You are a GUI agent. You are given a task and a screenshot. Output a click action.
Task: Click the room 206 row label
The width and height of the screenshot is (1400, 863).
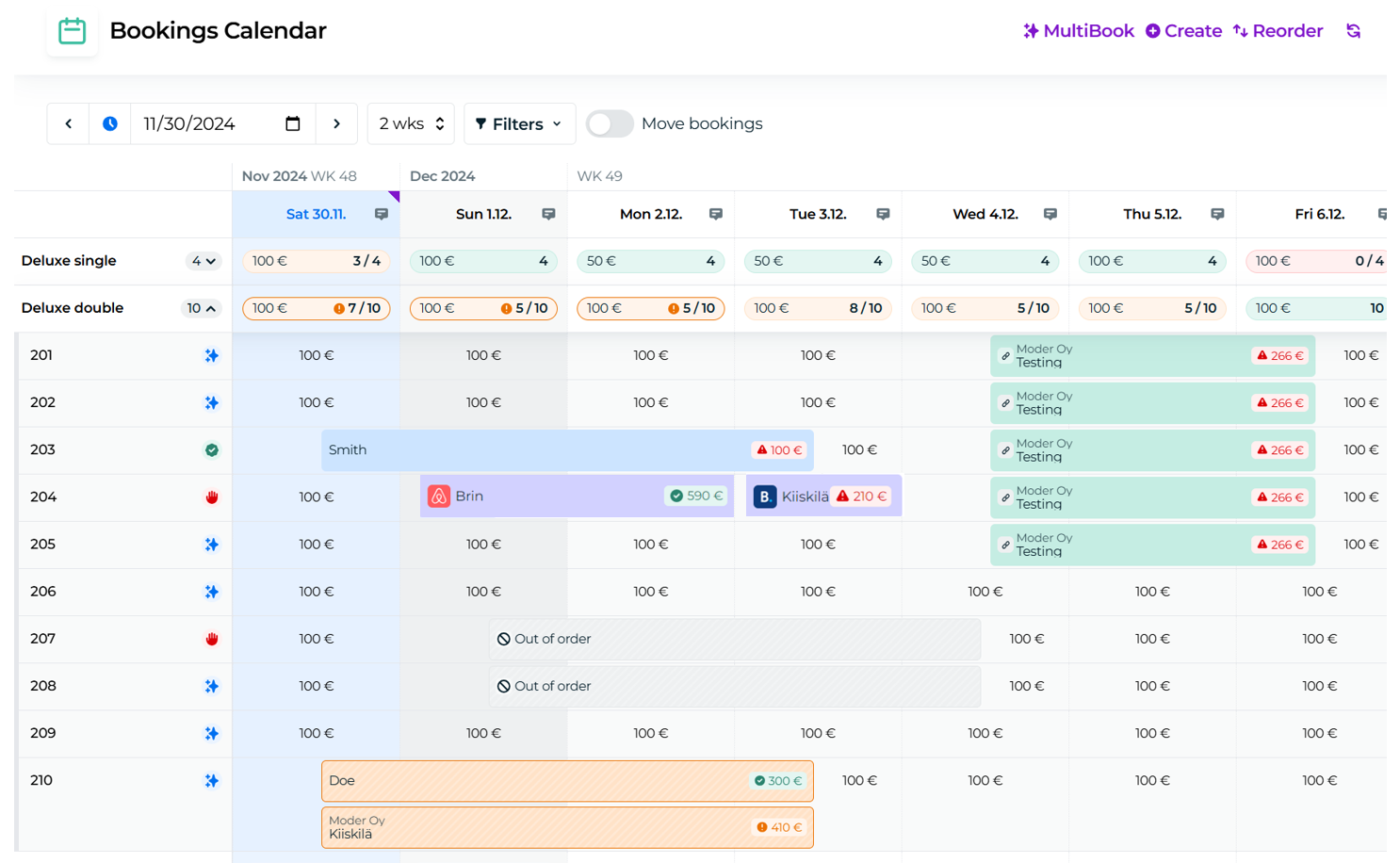tap(42, 592)
